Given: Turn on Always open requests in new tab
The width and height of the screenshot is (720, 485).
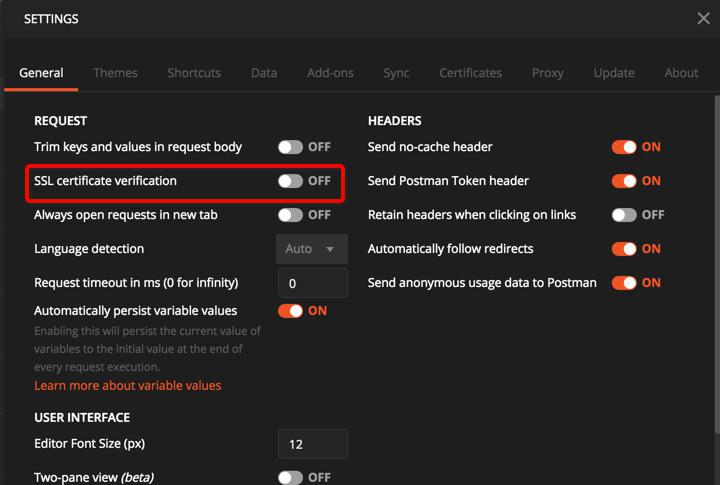Looking at the screenshot, I should click(291, 215).
